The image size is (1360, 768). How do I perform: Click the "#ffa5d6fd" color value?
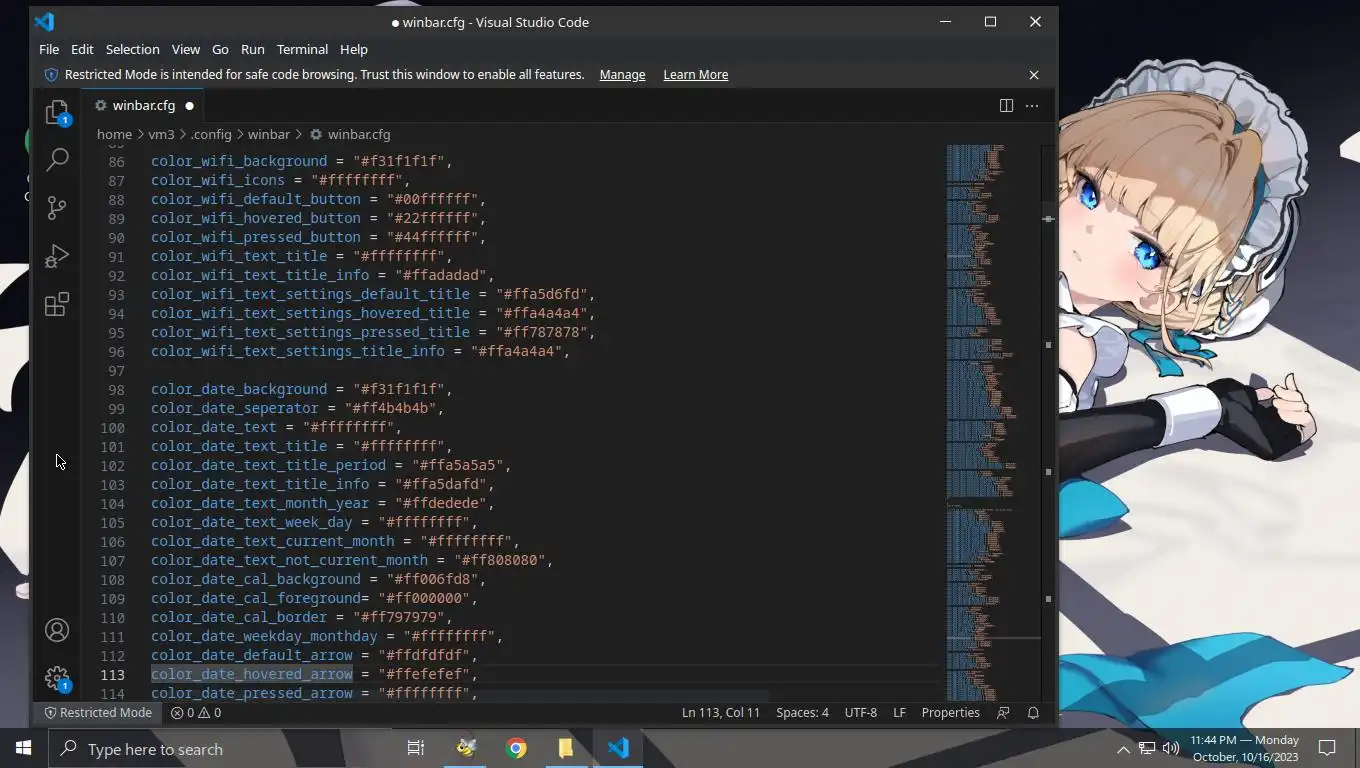click(541, 294)
